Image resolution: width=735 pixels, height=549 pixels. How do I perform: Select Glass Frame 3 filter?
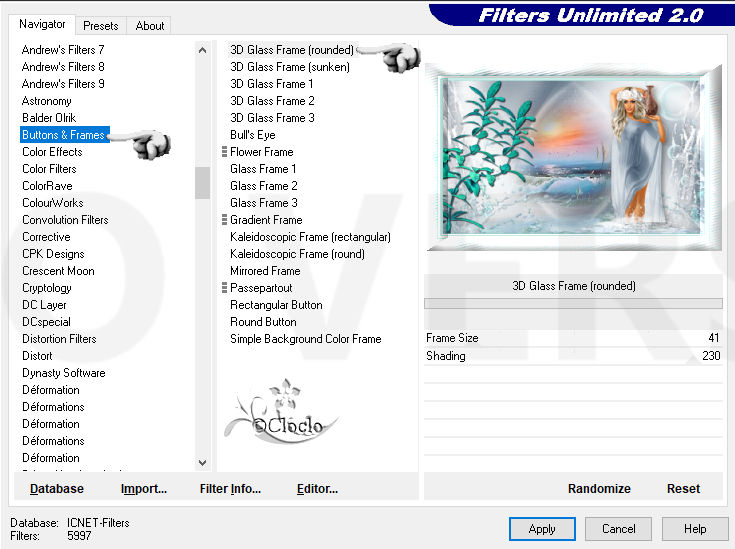(263, 203)
